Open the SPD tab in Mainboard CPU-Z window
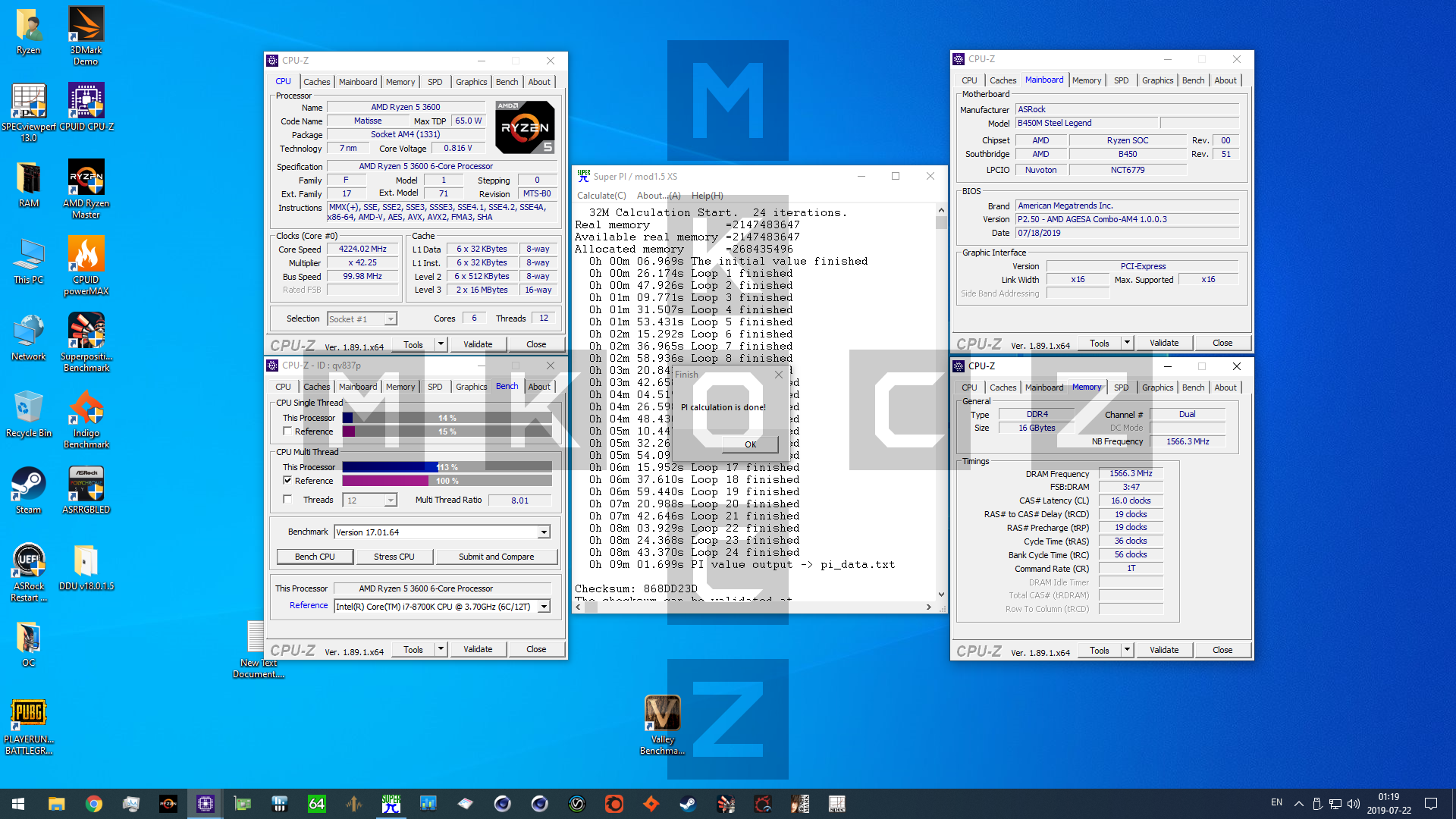This screenshot has width=1456, height=819. [x=1121, y=80]
